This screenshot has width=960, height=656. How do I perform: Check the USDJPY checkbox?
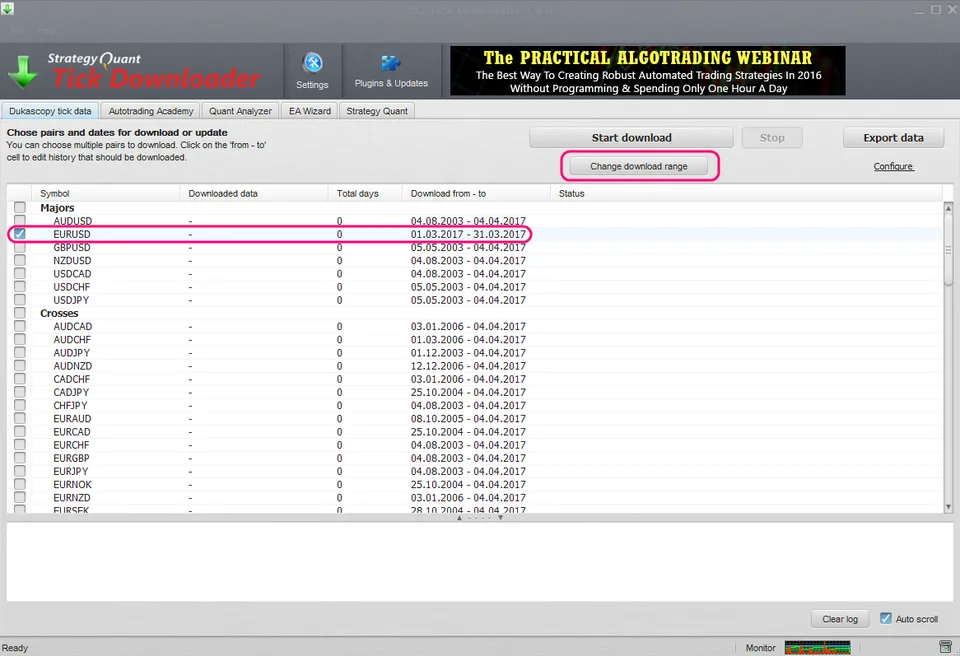(20, 300)
